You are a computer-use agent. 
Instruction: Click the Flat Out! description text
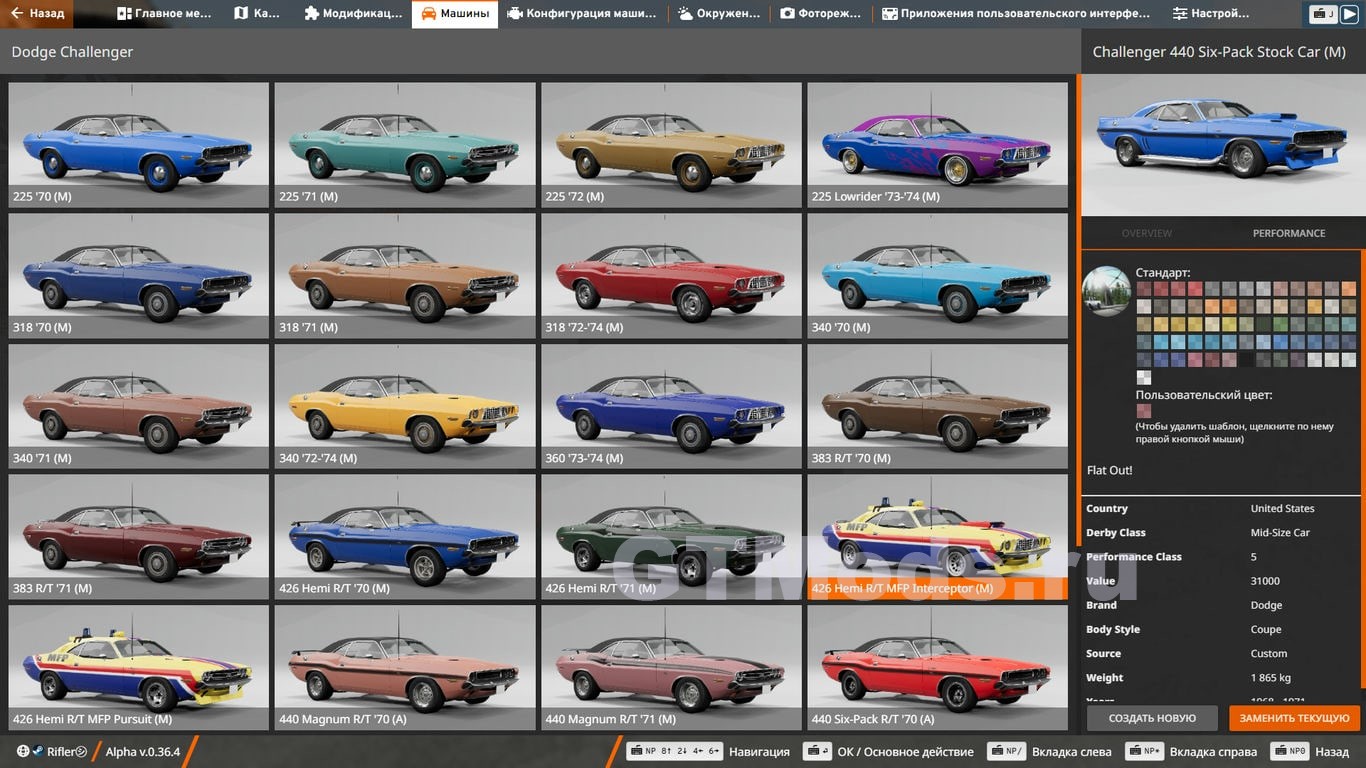pos(1110,470)
